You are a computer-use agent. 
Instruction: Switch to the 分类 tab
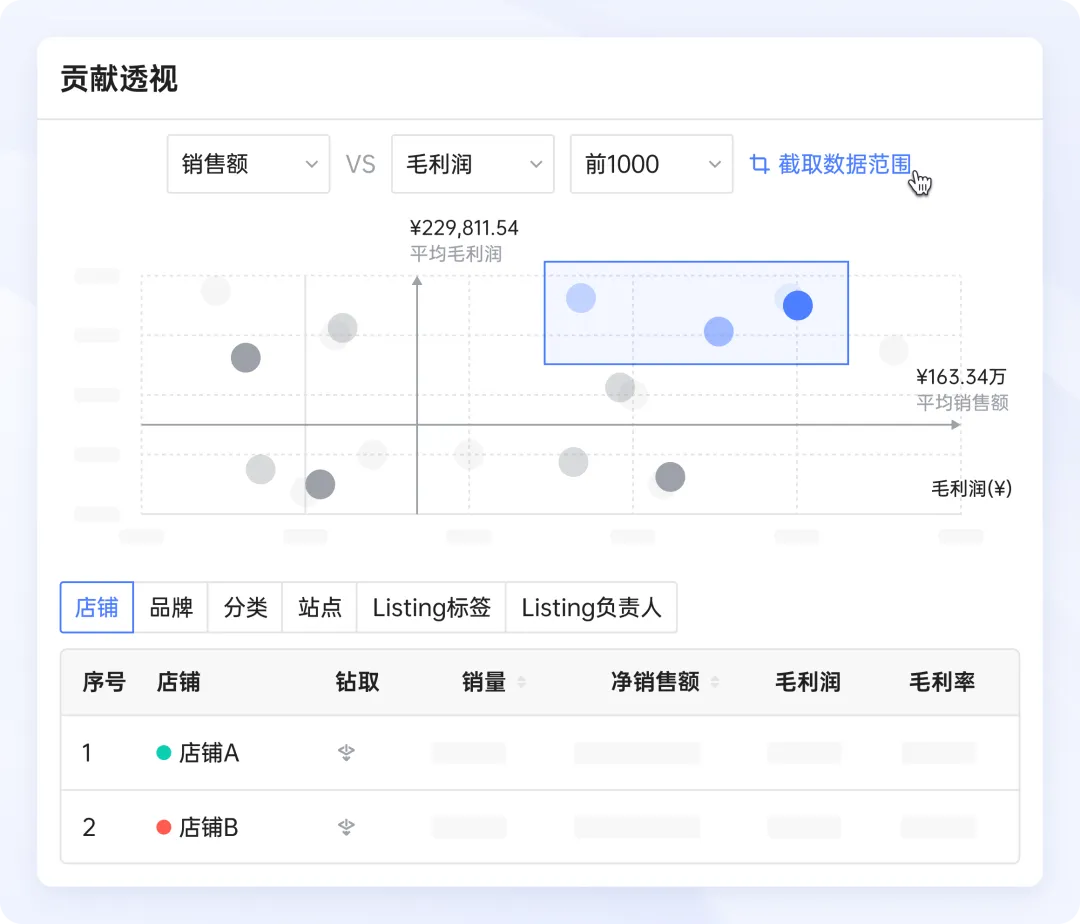click(x=245, y=607)
